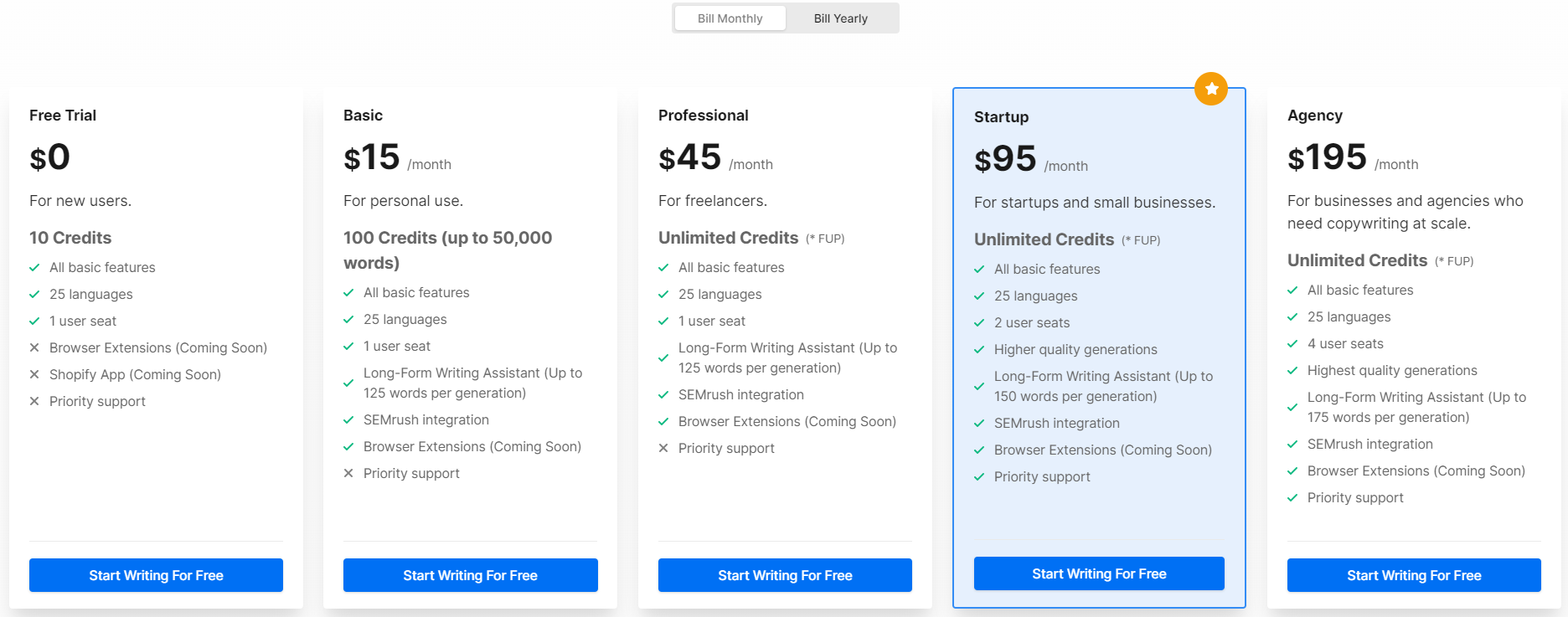Click the orange star badge on Startup plan
The height and width of the screenshot is (617, 1568).
1211,89
